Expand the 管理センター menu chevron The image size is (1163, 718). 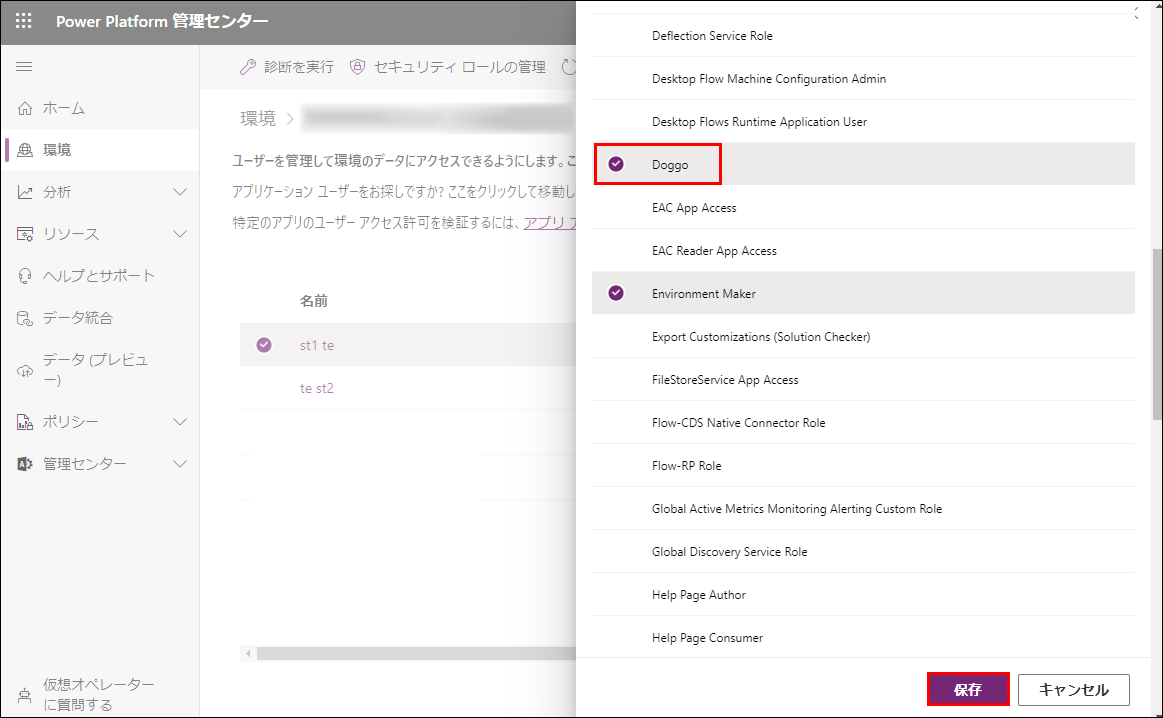(179, 464)
